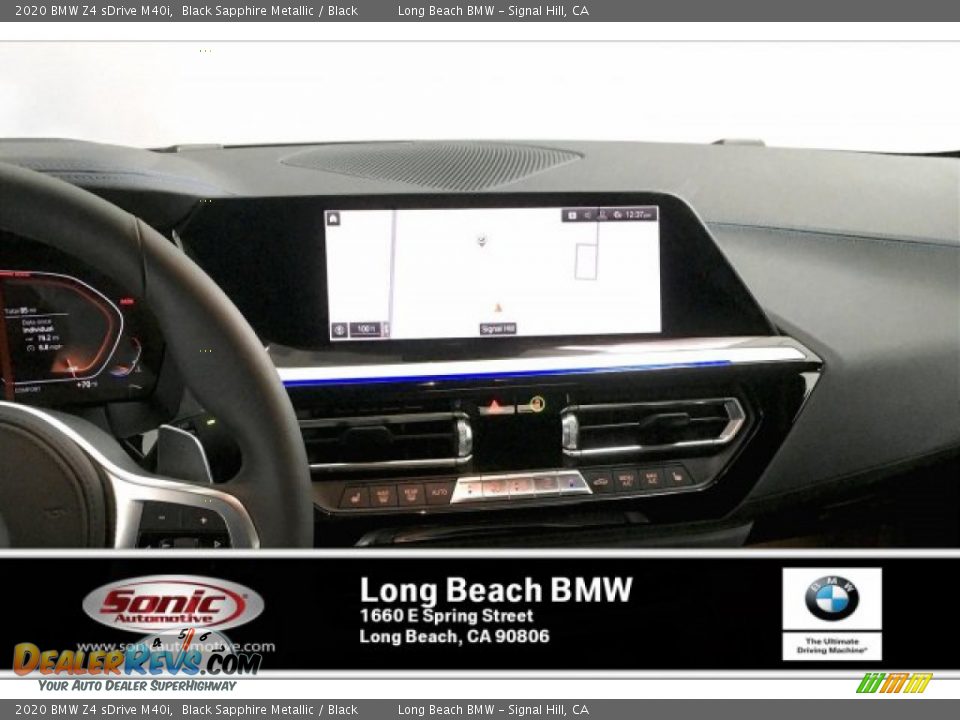
Task: Tap the speaker mute status icon
Action: coord(587,215)
